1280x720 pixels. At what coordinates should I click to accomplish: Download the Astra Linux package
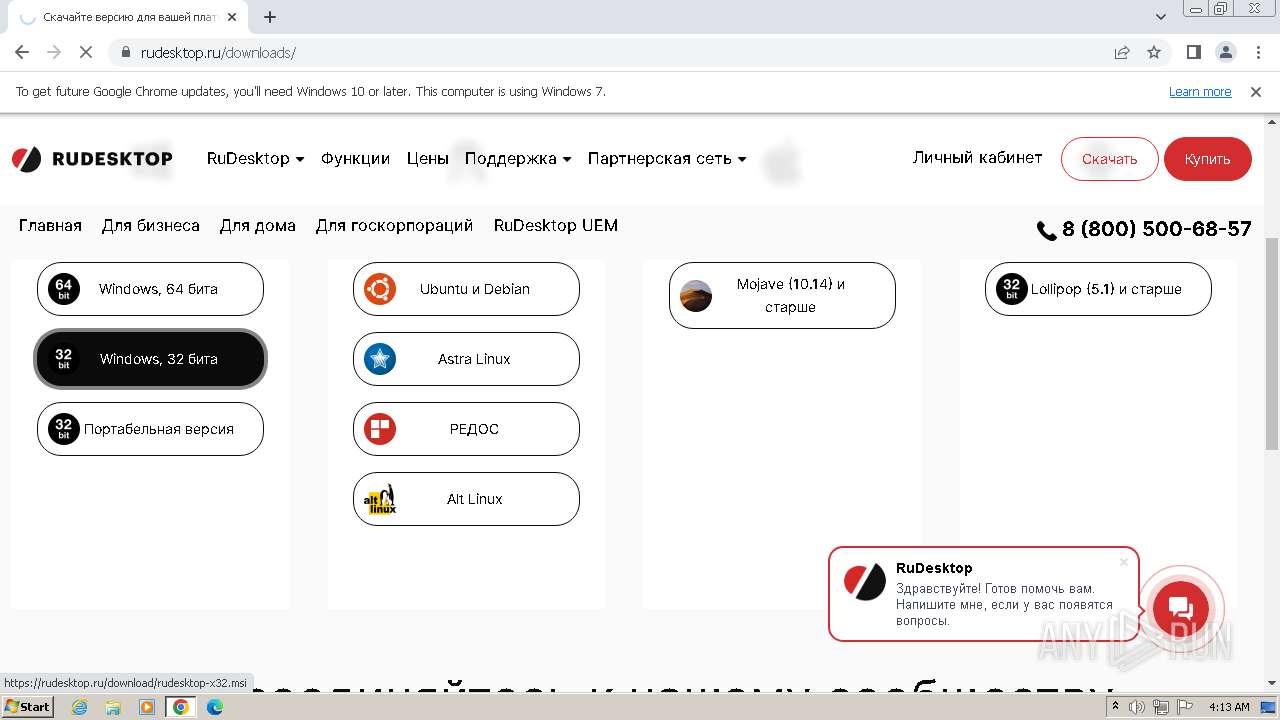466,359
